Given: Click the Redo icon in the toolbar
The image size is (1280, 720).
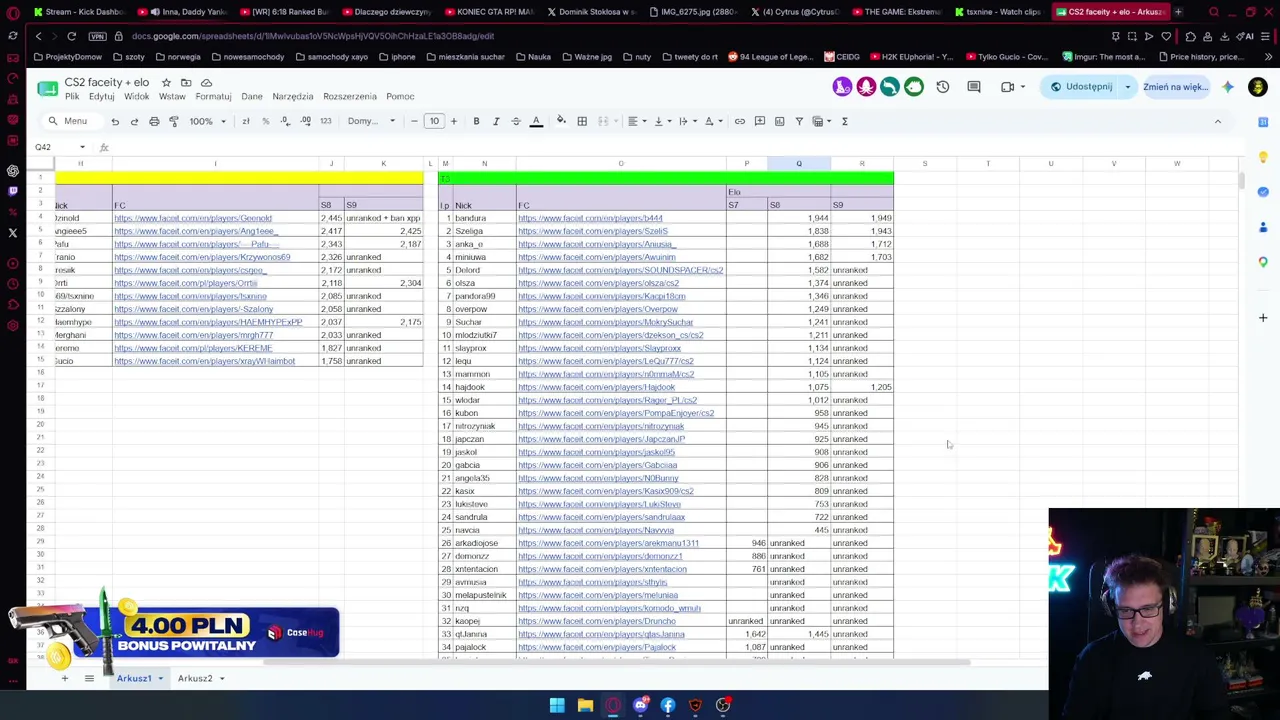Looking at the screenshot, I should point(134,121).
